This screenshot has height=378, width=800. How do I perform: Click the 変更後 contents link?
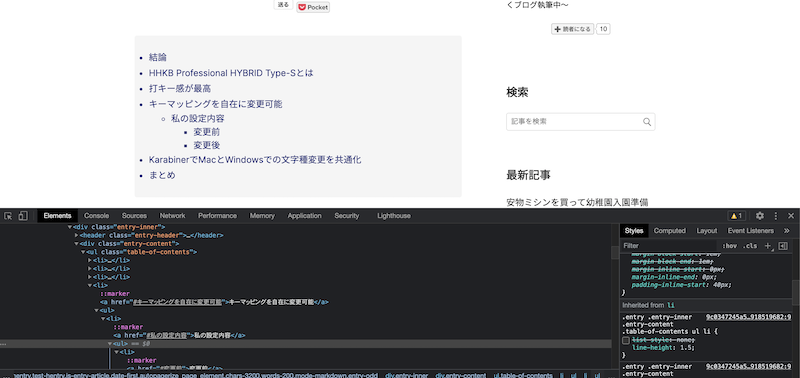[207, 145]
